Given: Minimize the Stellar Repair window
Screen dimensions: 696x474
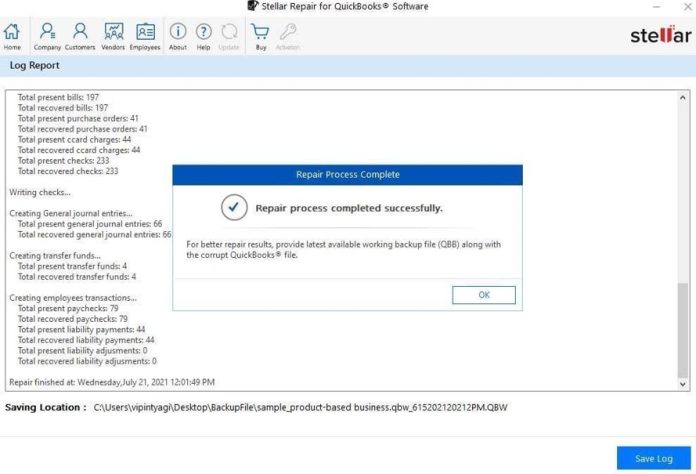Looking at the screenshot, I should click(x=656, y=6).
